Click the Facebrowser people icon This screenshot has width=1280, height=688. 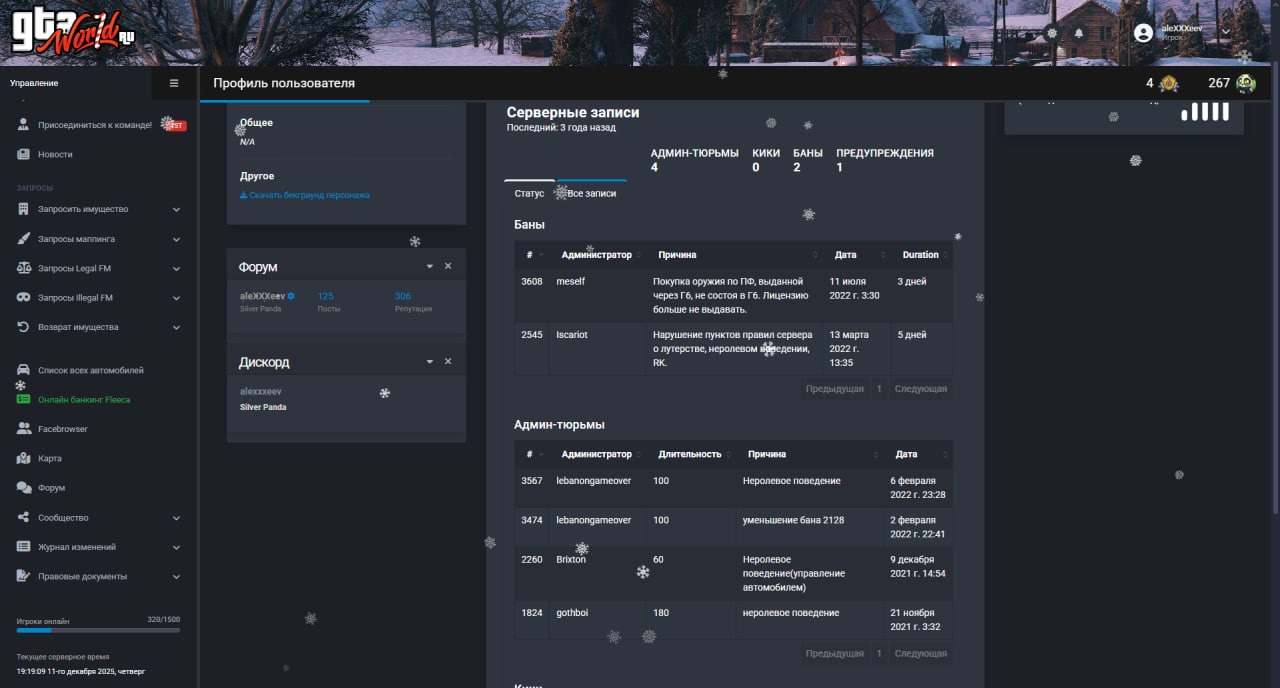tap(23, 429)
